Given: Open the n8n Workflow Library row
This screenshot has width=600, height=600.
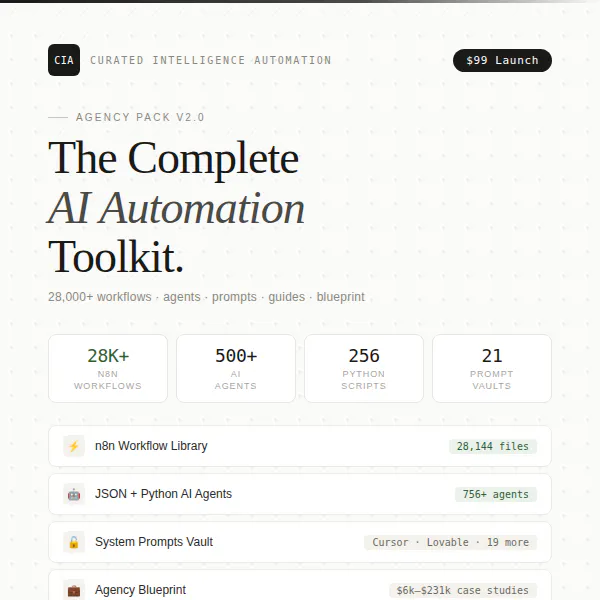Looking at the screenshot, I should click(300, 446).
